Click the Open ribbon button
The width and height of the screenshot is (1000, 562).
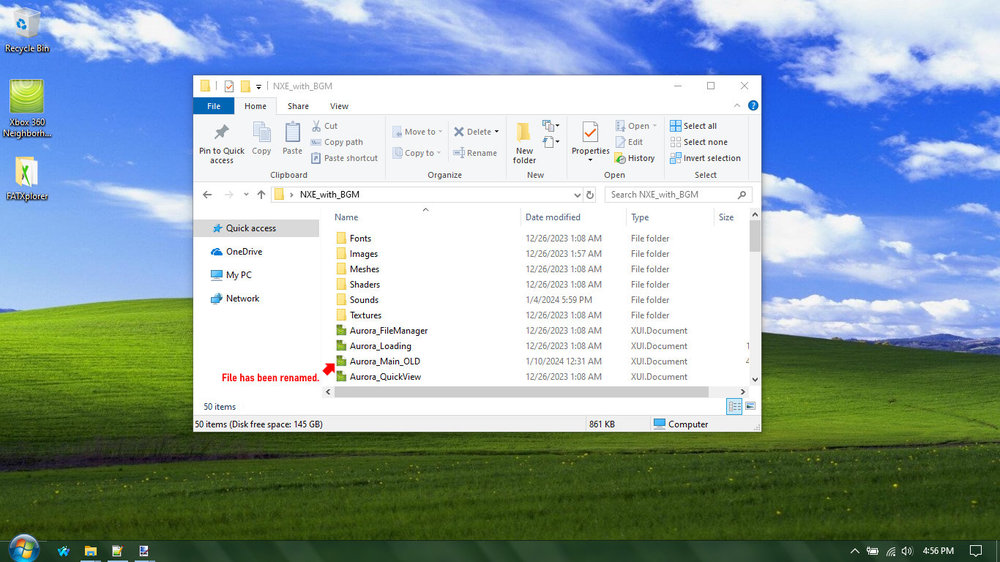point(635,126)
